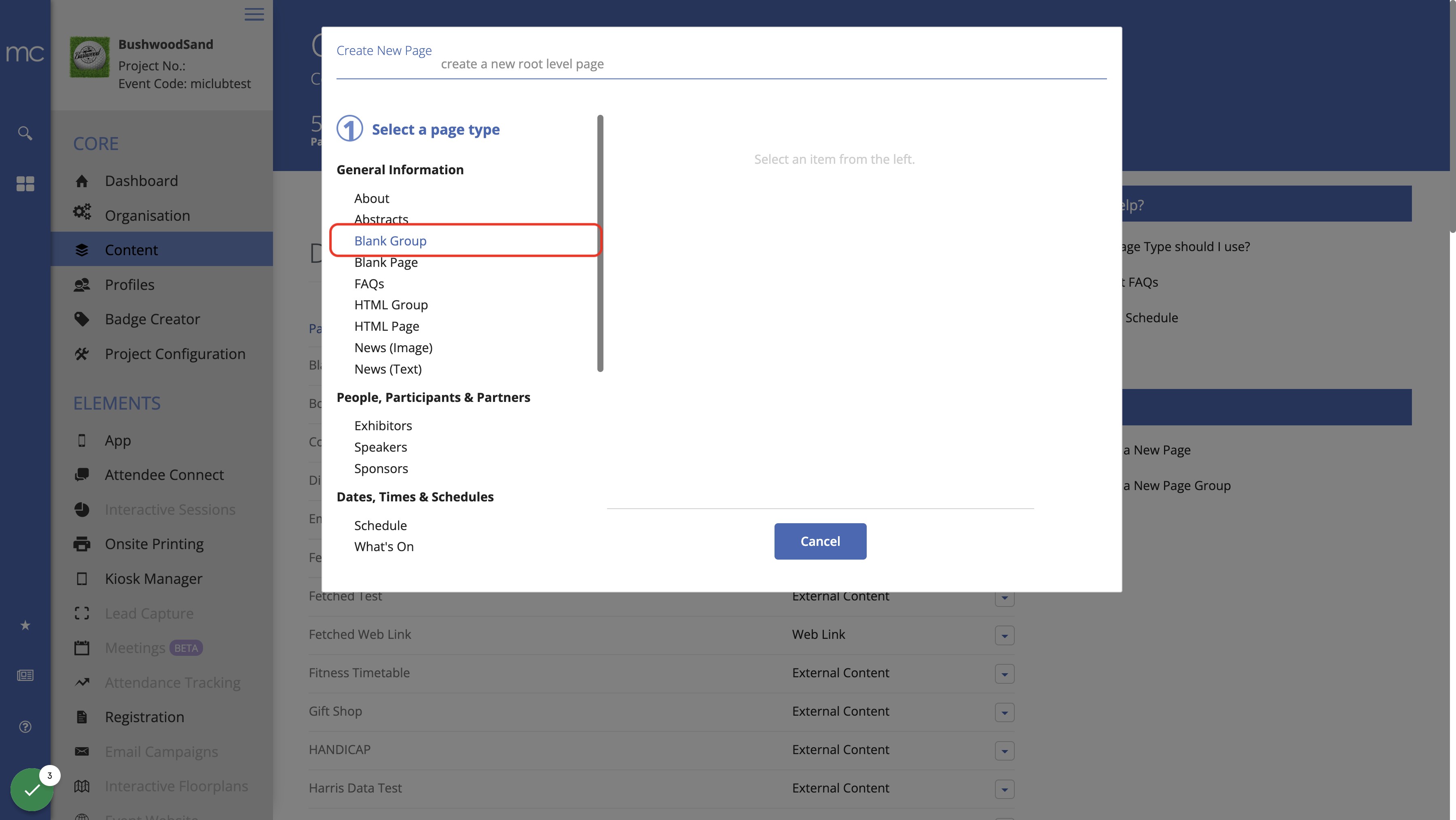
Task: Open Content in sidebar menu
Action: tap(162, 249)
